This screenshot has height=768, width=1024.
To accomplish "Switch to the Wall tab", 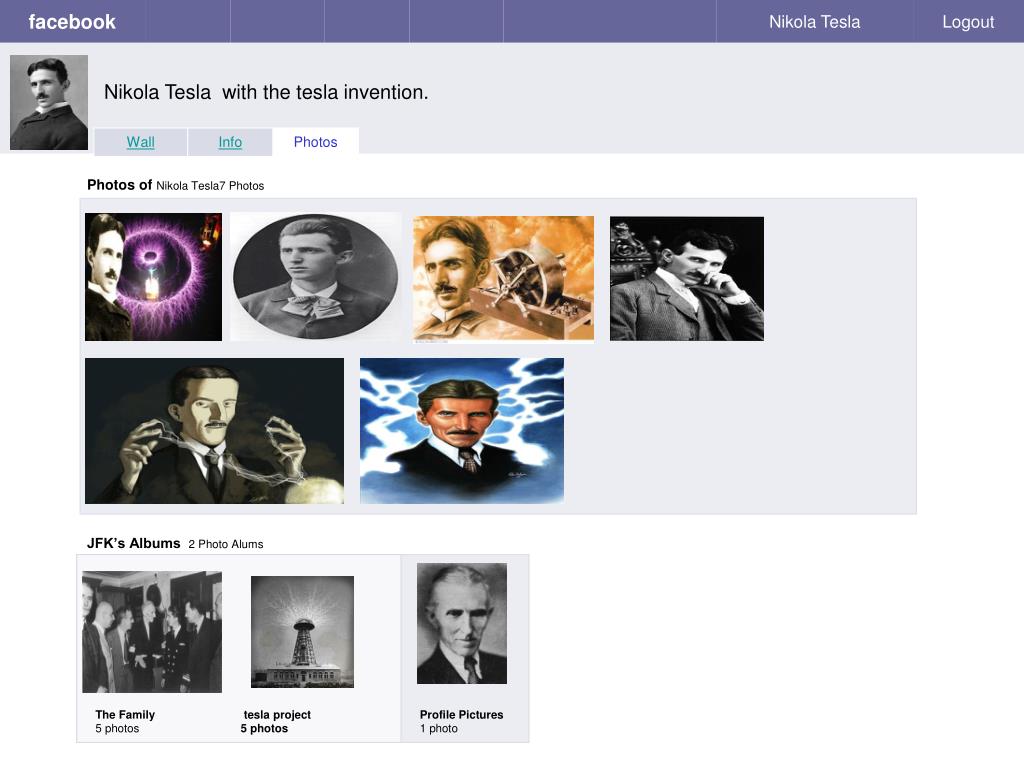I will click(140, 142).
